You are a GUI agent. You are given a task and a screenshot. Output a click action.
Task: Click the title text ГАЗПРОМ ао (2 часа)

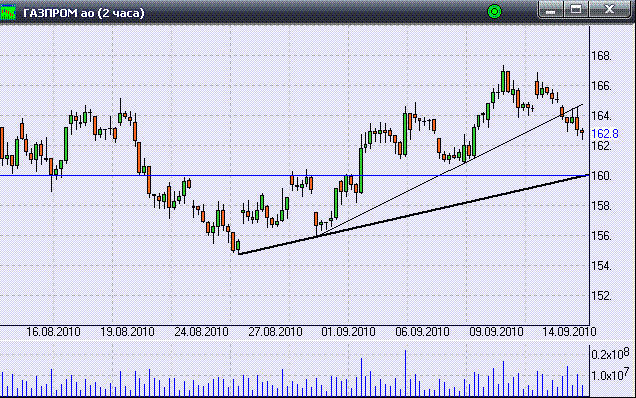(84, 13)
